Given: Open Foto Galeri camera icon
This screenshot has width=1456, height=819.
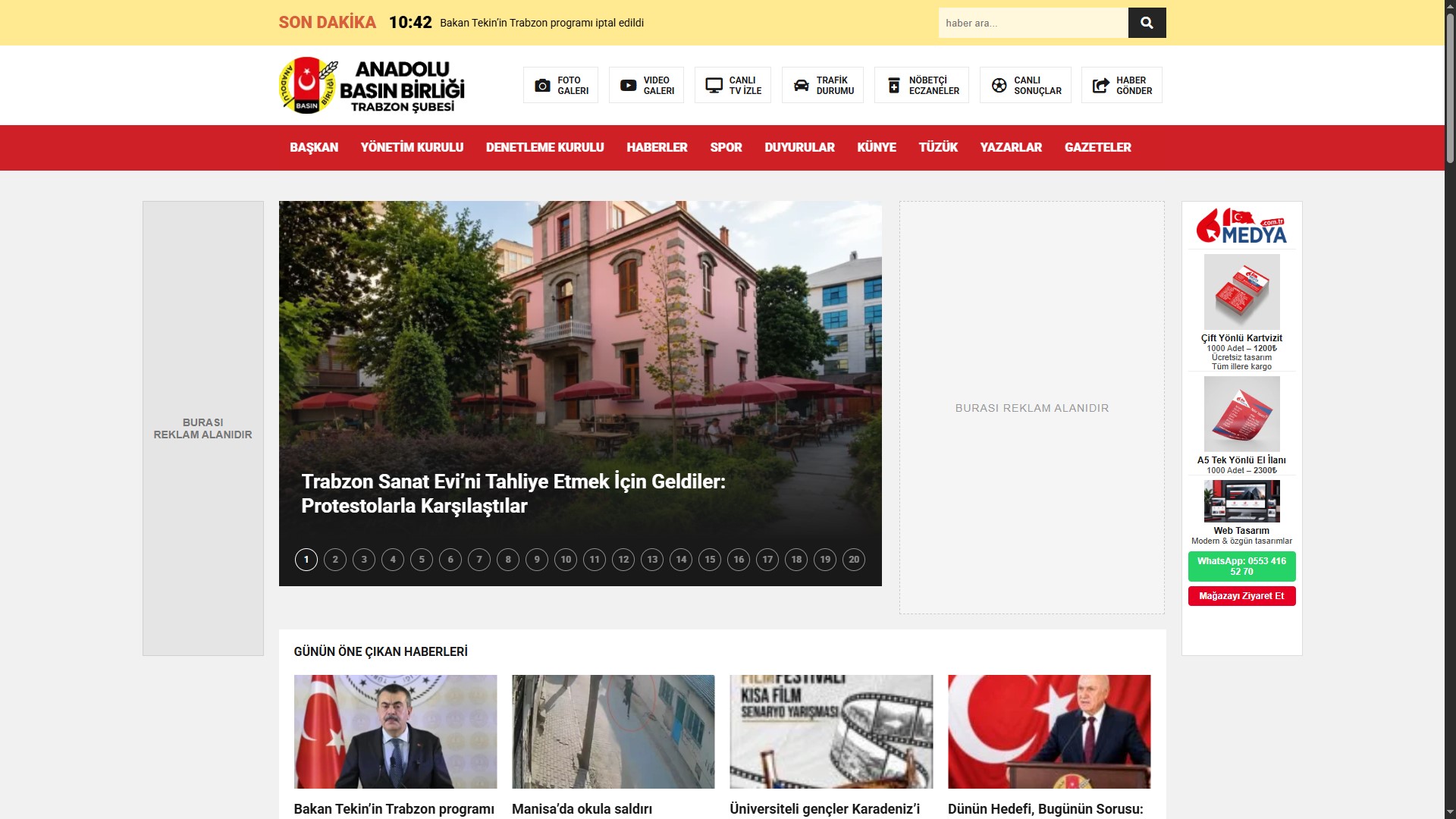Looking at the screenshot, I should 542,86.
